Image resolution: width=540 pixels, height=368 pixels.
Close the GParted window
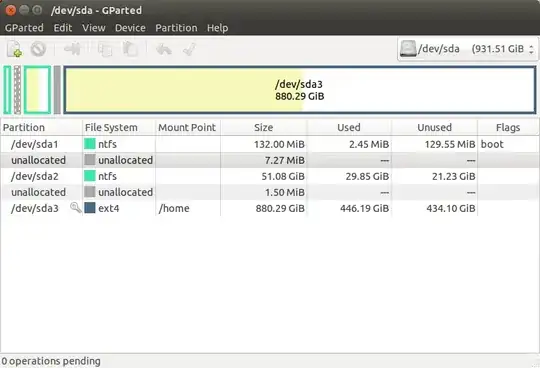coord(10,10)
